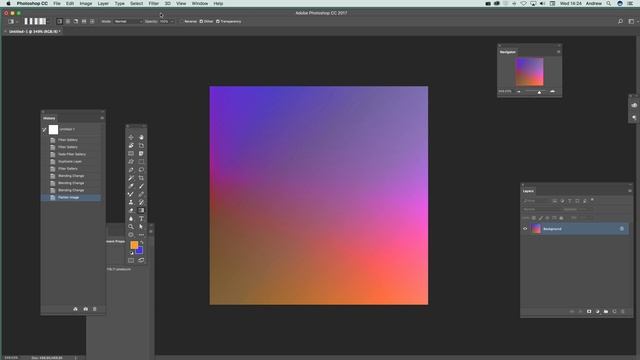The height and width of the screenshot is (360, 640).
Task: Toggle the Dither checkbox
Action: pyautogui.click(x=201, y=21)
